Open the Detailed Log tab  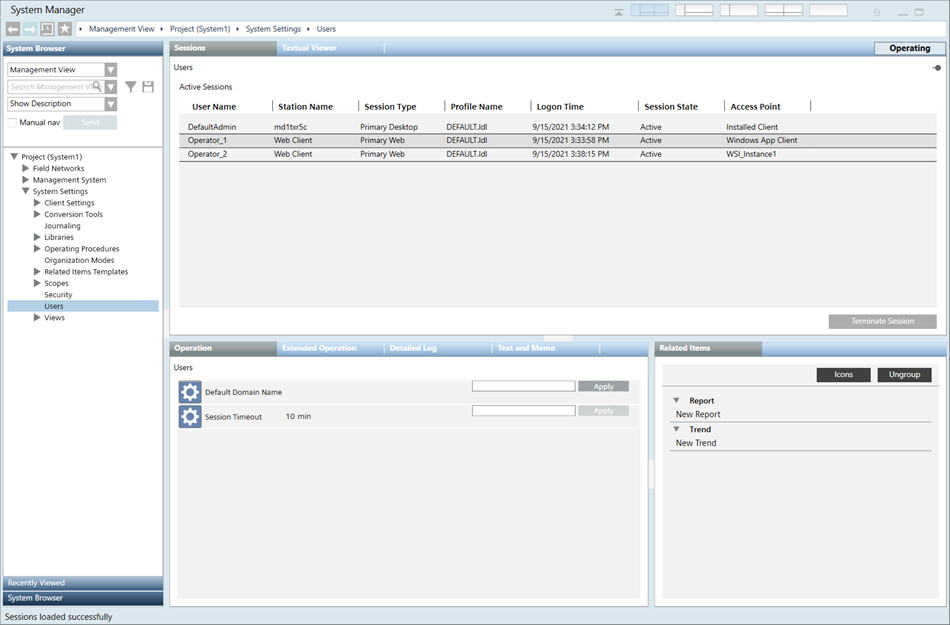click(x=412, y=348)
